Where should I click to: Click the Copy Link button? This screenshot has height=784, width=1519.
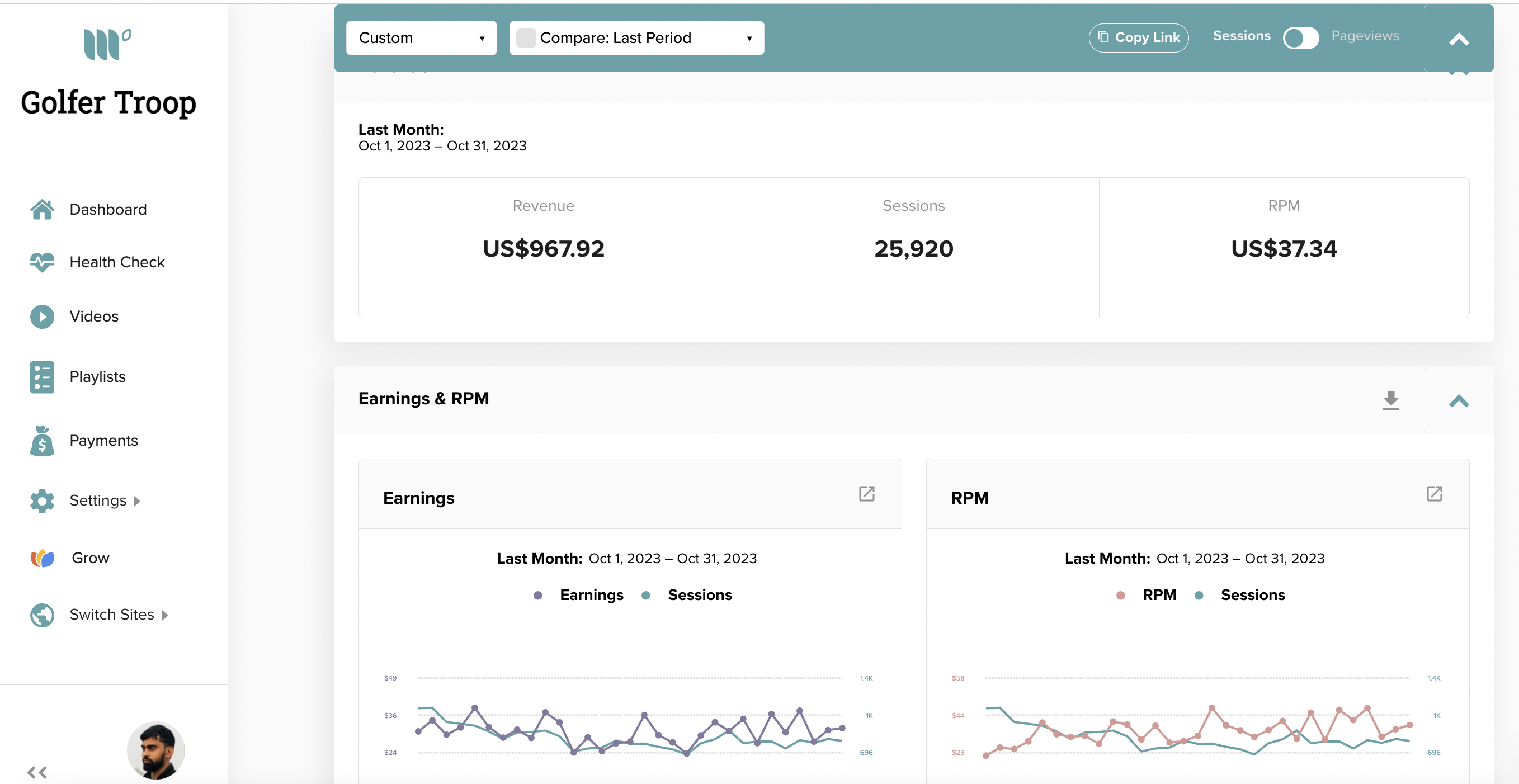(1138, 37)
